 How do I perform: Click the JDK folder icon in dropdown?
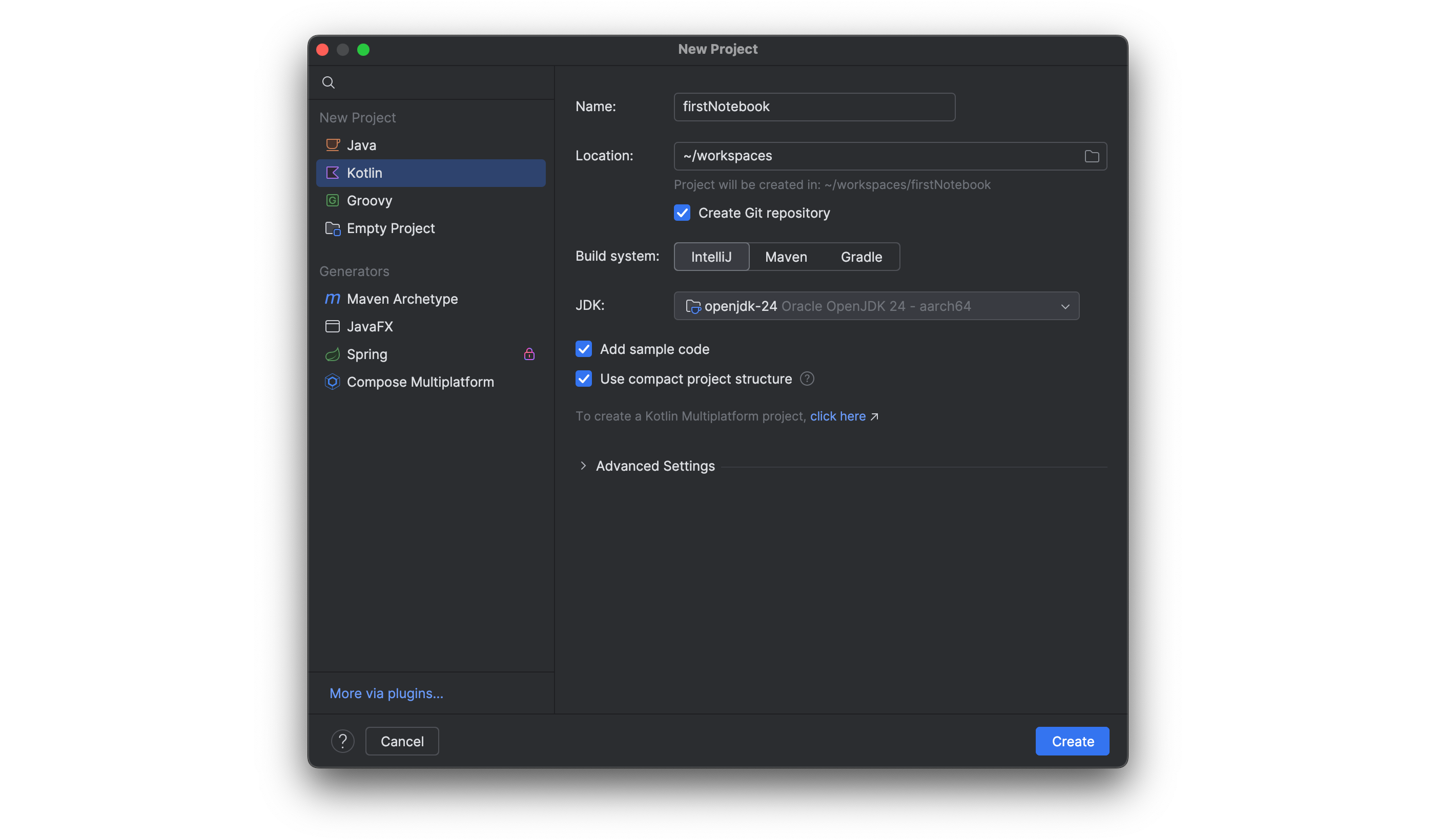tap(693, 306)
